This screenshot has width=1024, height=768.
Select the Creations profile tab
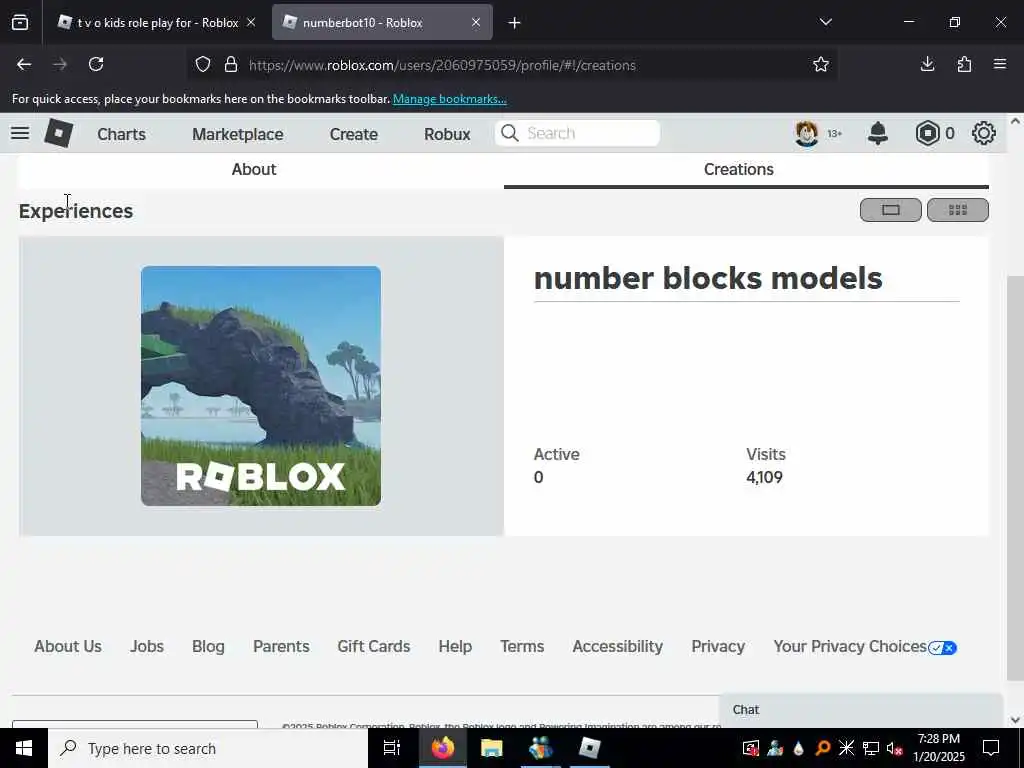[x=739, y=169]
